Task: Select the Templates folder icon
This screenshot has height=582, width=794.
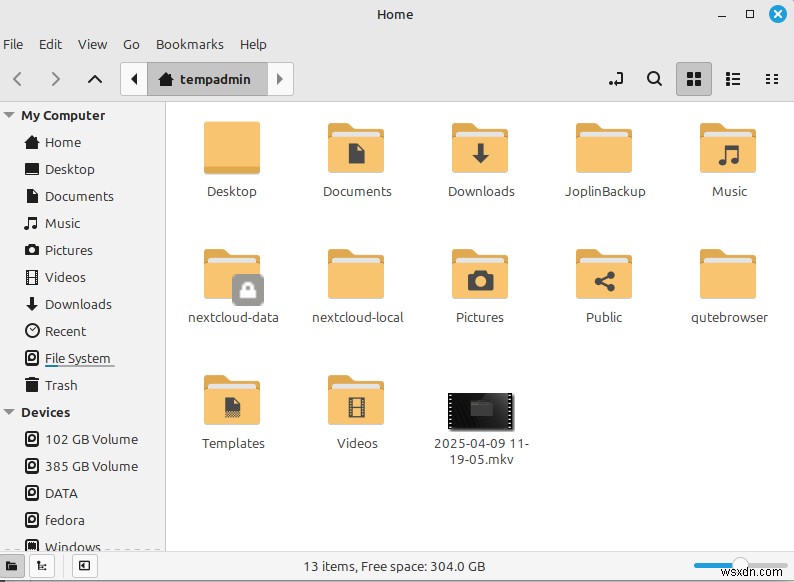Action: coord(232,400)
